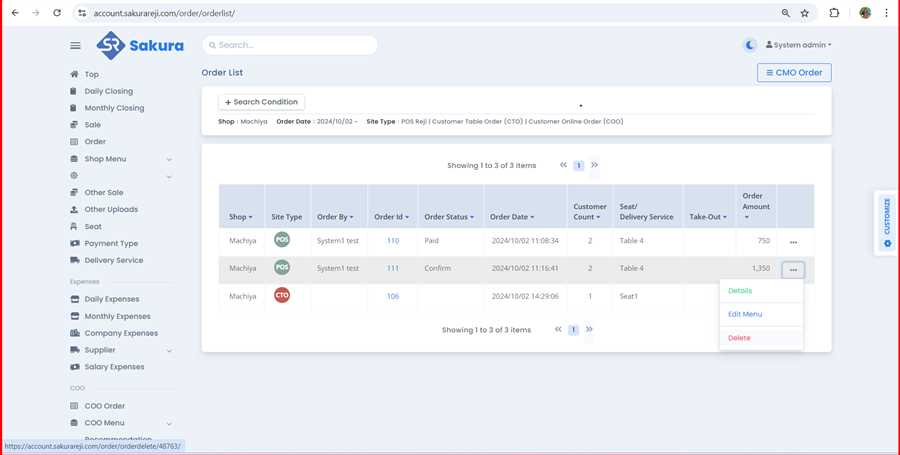Open the hamburger sidebar menu icon
This screenshot has width=900, height=455.
coord(75,45)
